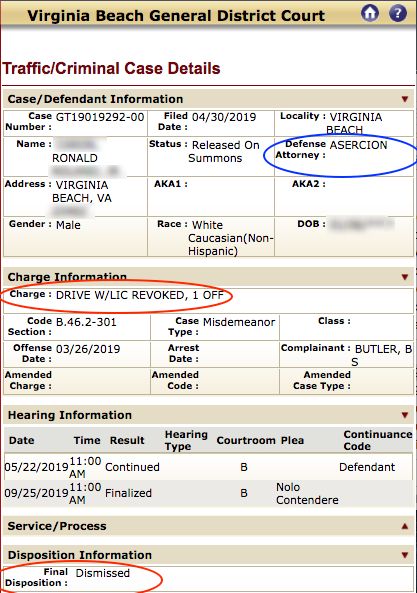The height and width of the screenshot is (593, 417).
Task: Select the Hearing Information section header
Action: pyautogui.click(x=208, y=415)
